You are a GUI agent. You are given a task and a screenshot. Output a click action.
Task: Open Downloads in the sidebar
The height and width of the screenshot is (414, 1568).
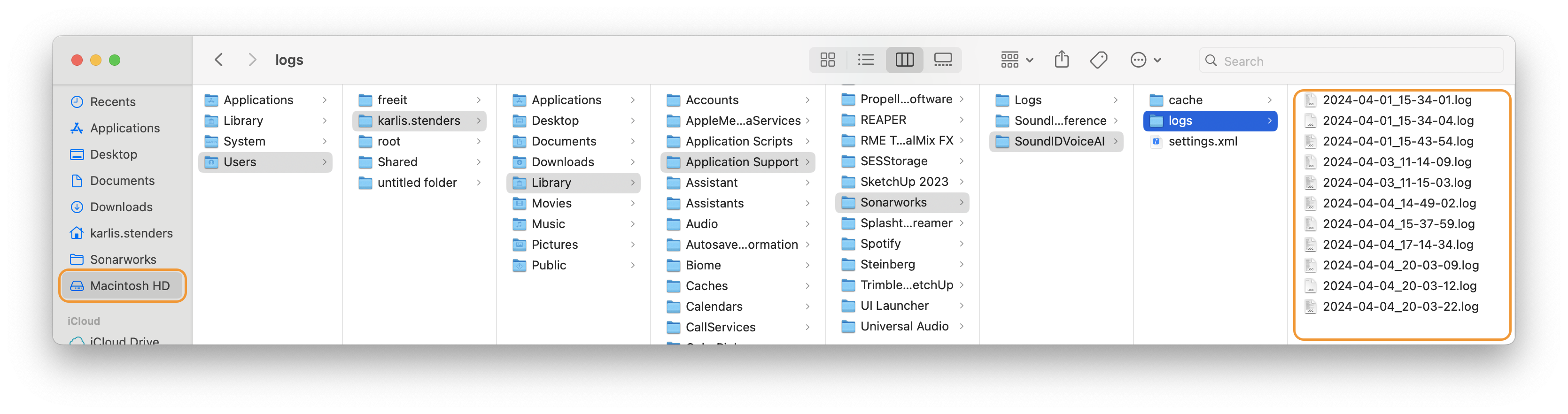pos(121,207)
